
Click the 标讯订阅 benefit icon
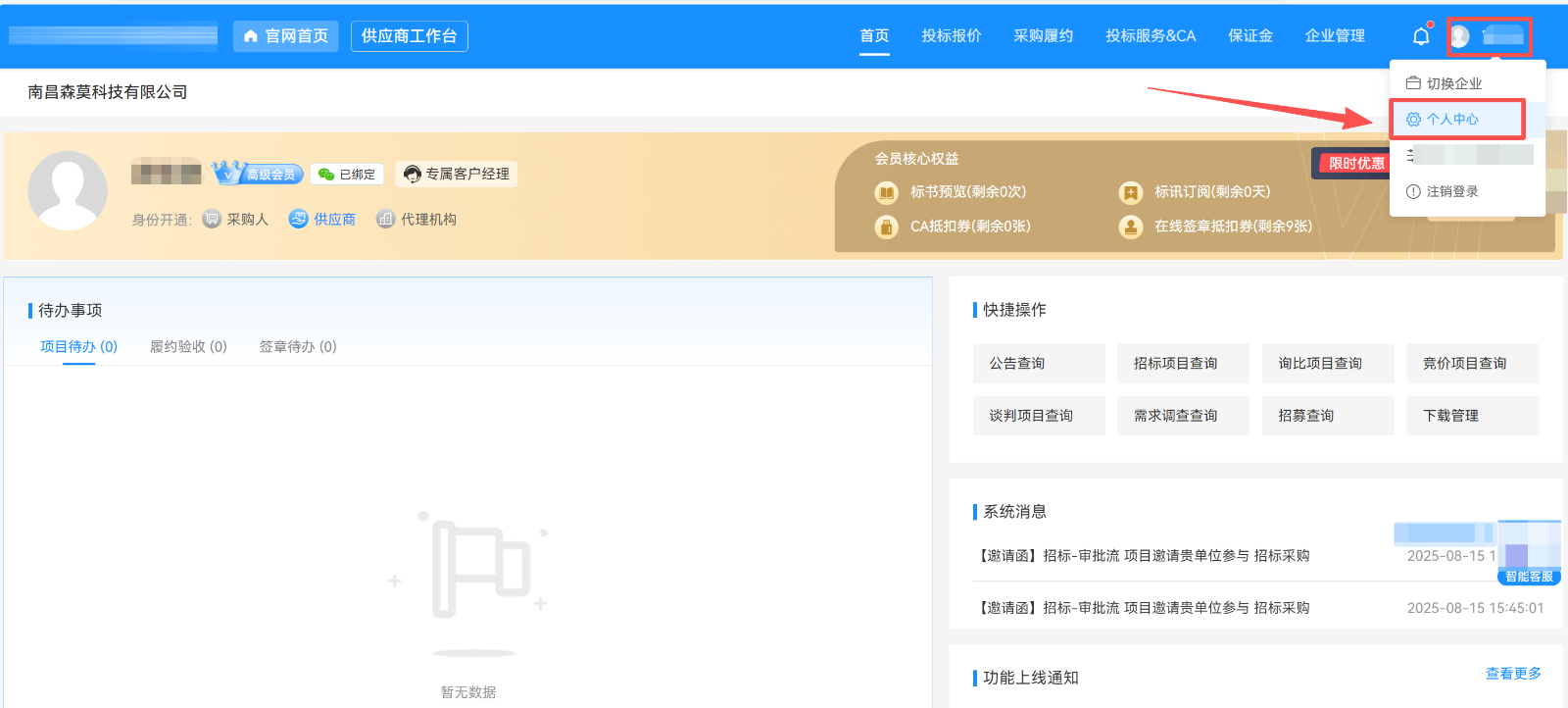(1131, 192)
